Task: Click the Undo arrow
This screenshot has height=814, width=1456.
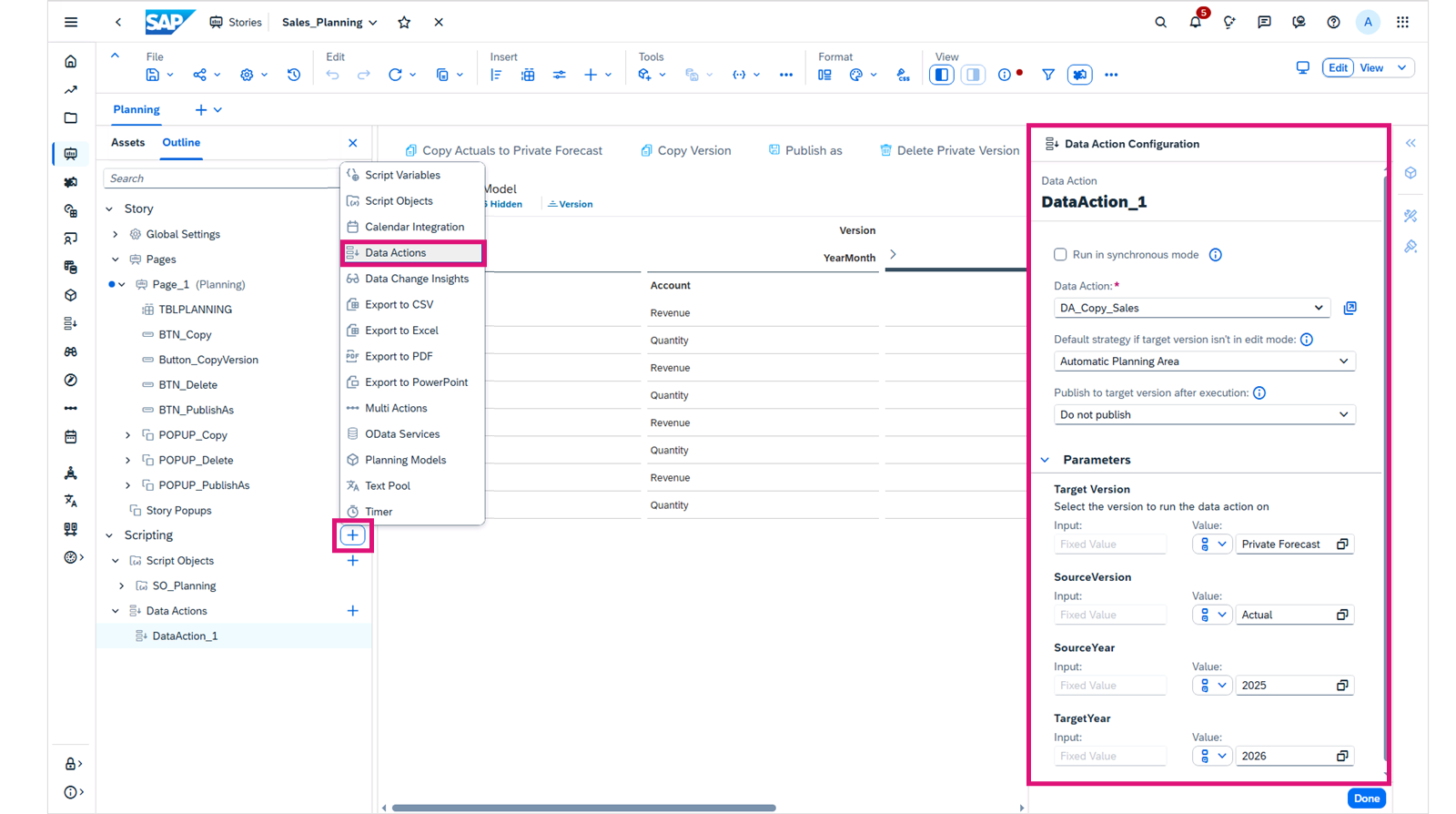Action: coord(333,75)
